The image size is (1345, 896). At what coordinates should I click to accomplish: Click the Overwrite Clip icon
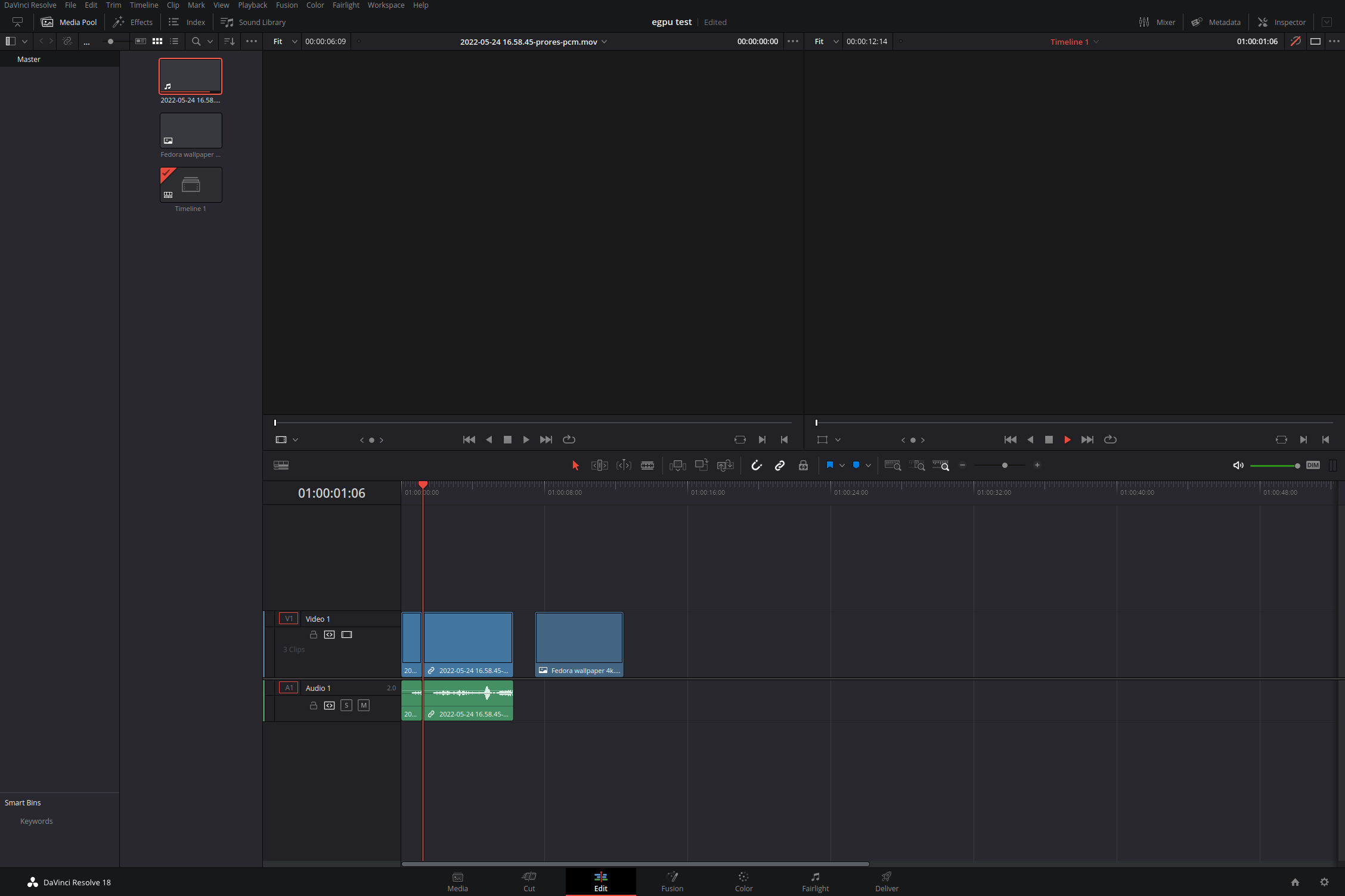[702, 465]
